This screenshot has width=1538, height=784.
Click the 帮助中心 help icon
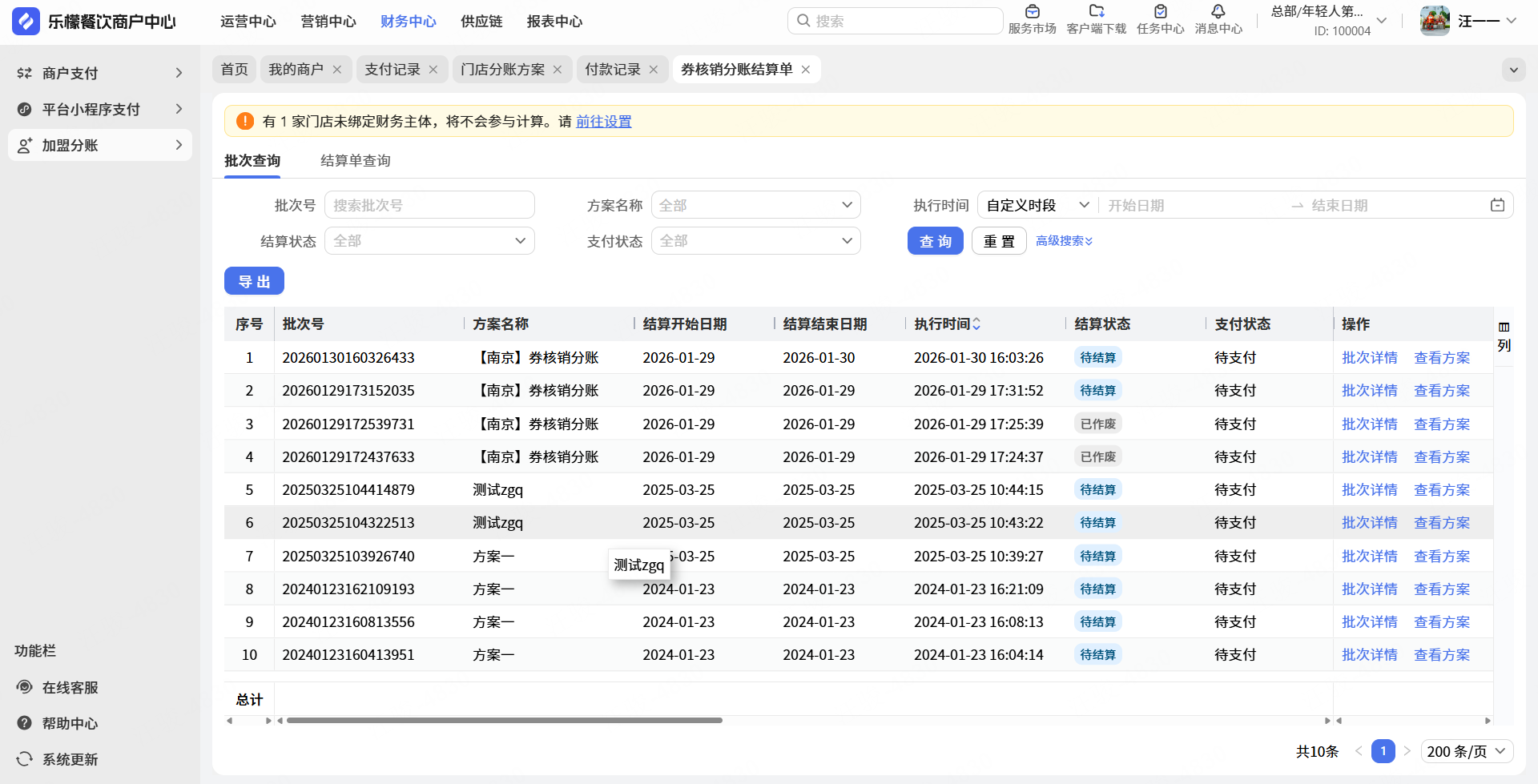[x=26, y=723]
